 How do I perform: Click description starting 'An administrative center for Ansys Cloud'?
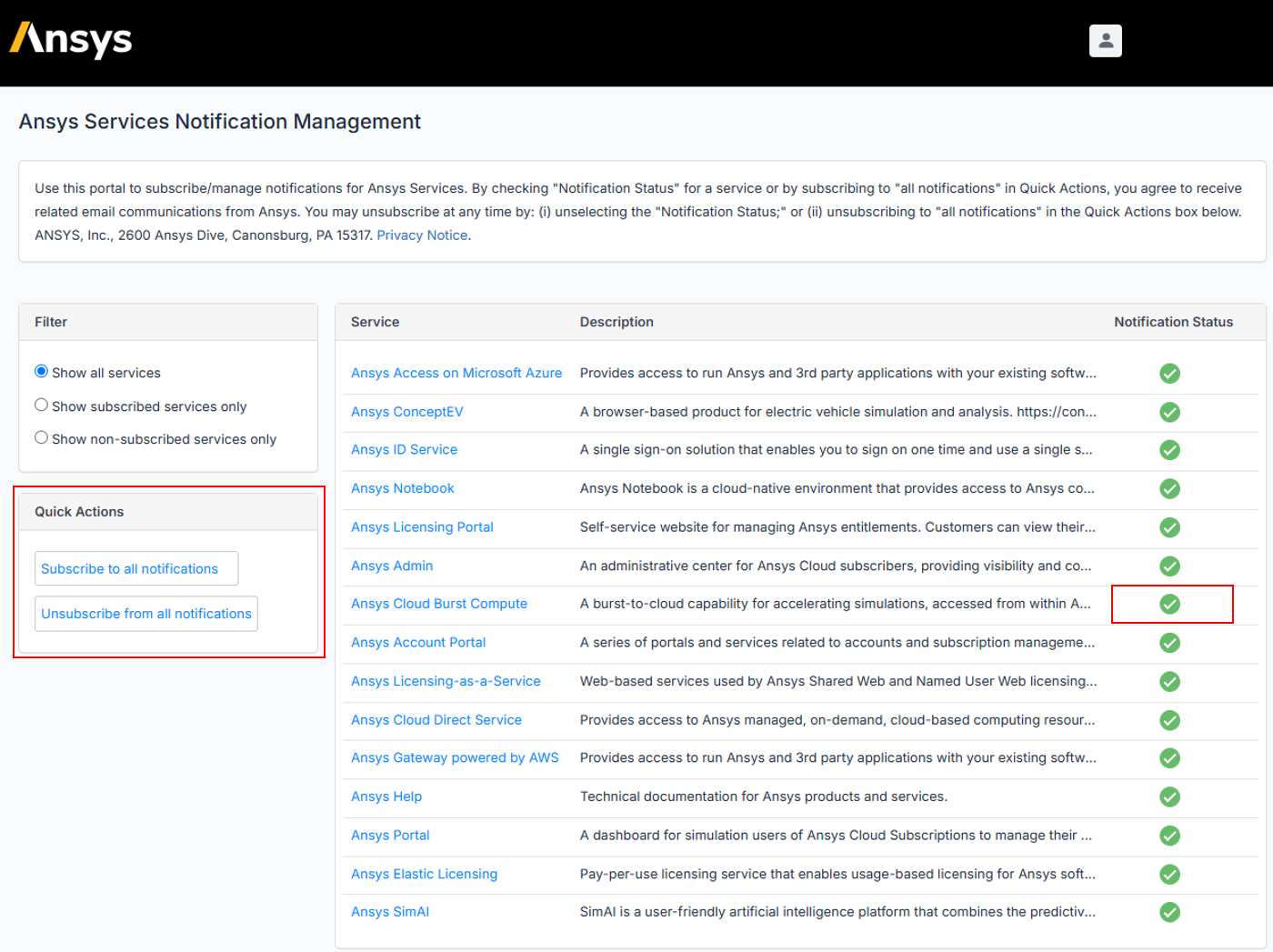tap(837, 566)
